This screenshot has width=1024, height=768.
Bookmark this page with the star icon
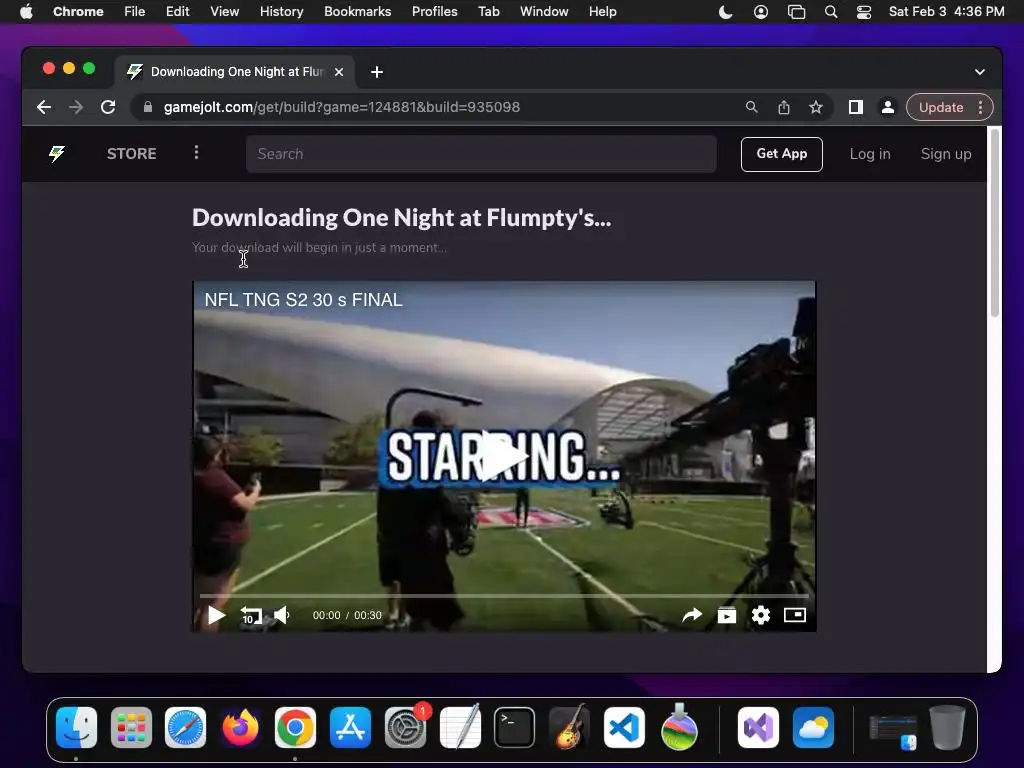click(816, 107)
